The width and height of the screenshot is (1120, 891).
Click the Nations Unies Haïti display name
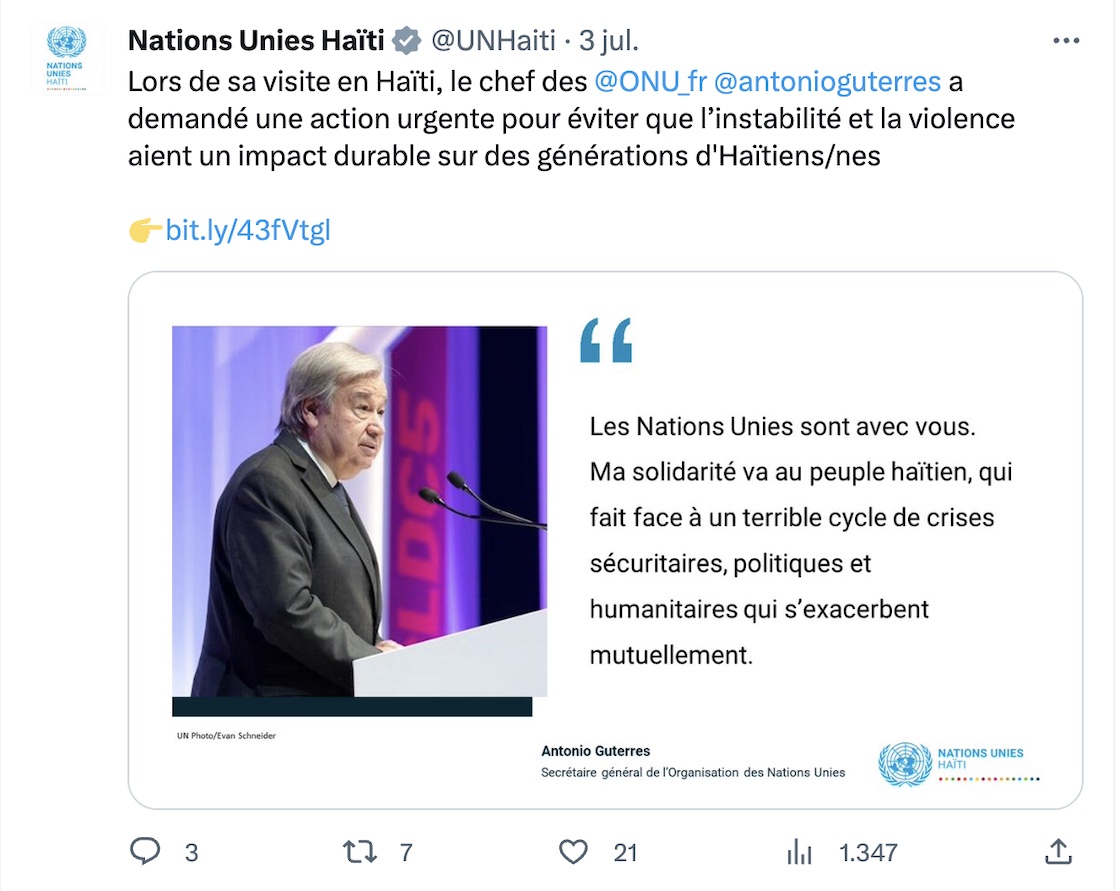(x=256, y=41)
